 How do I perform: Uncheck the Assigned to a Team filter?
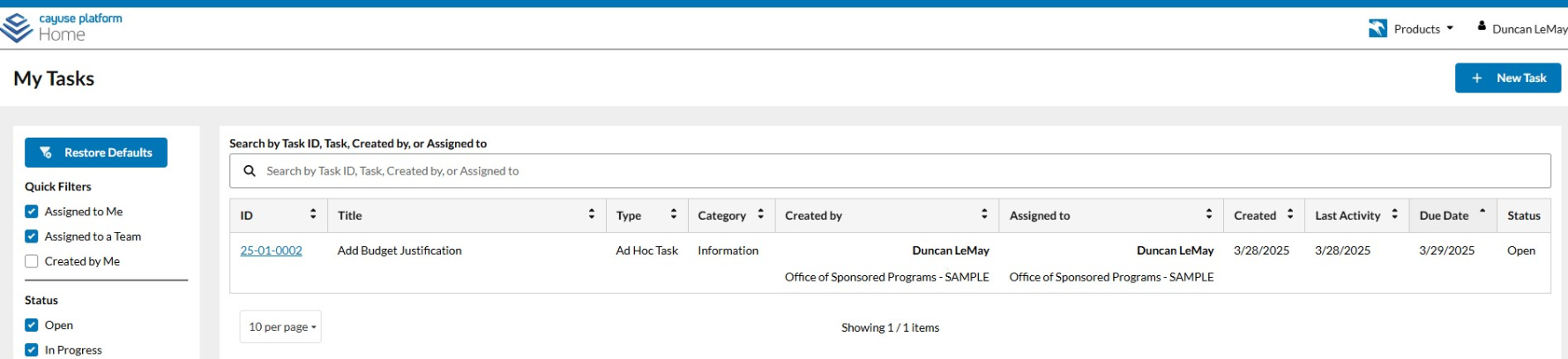[x=32, y=236]
